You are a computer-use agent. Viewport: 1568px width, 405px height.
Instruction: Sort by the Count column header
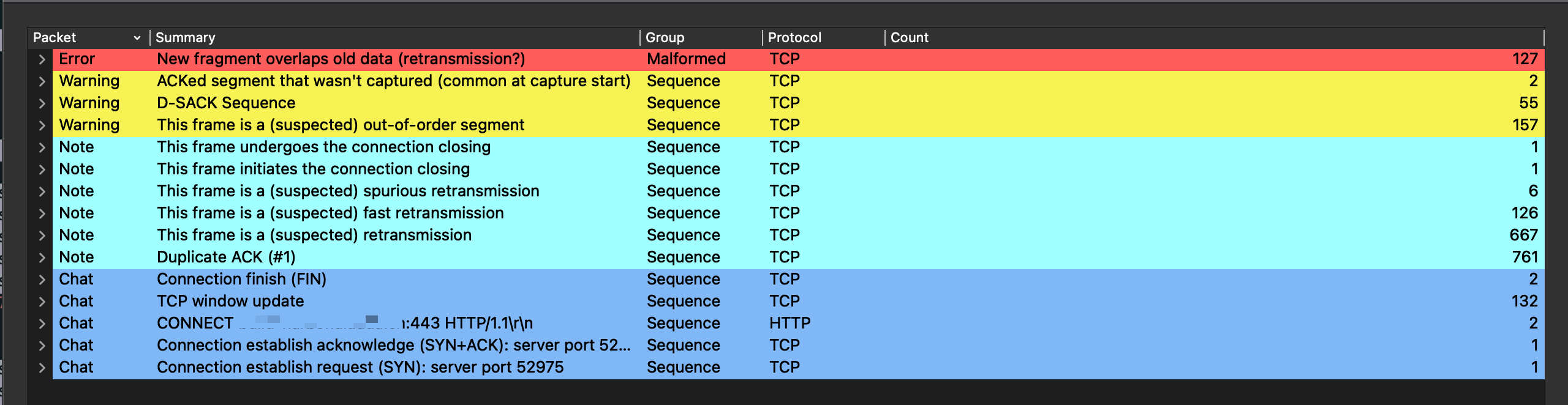[x=1215, y=37]
